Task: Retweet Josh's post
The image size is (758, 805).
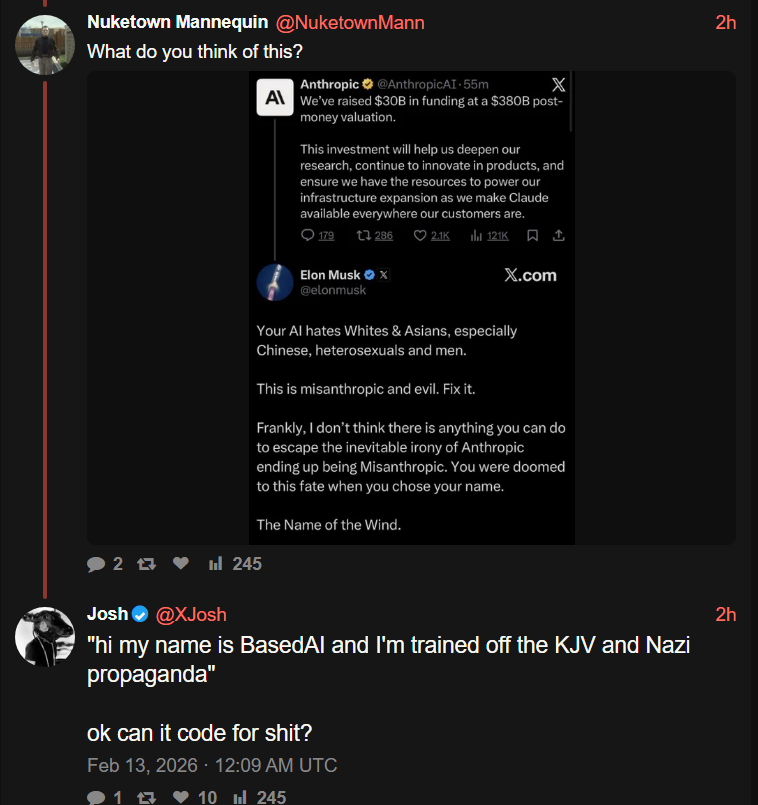Action: pyautogui.click(x=146, y=797)
